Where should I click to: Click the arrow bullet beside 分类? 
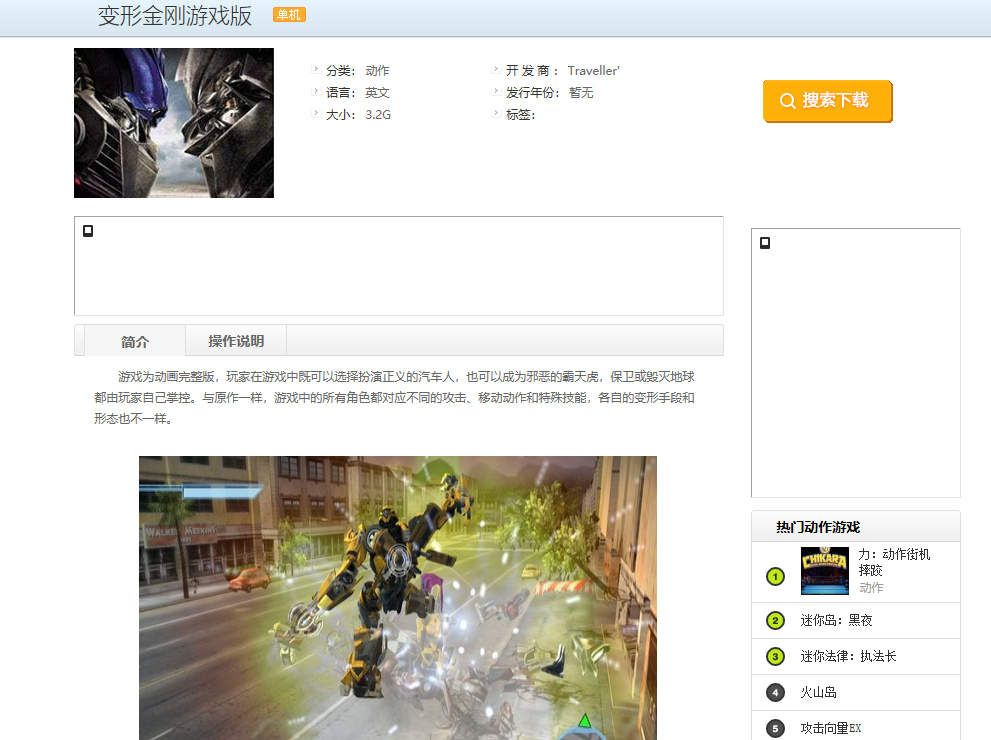(x=316, y=69)
